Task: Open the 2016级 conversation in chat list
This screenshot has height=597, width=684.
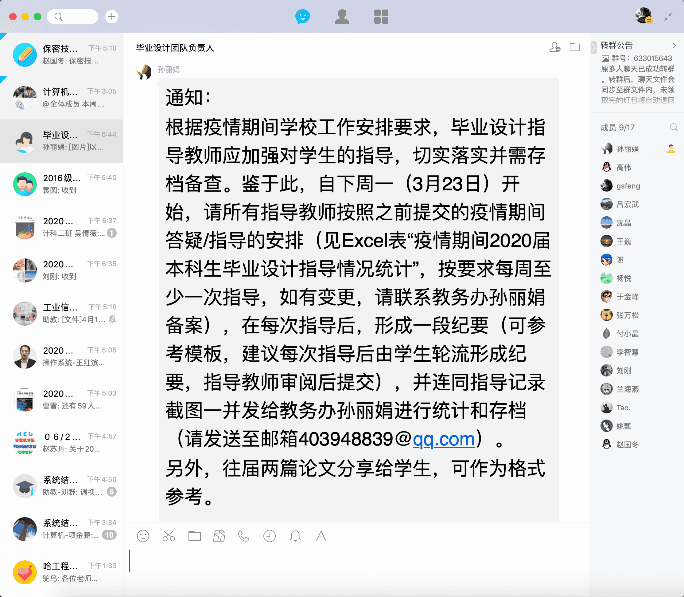Action: tap(62, 184)
